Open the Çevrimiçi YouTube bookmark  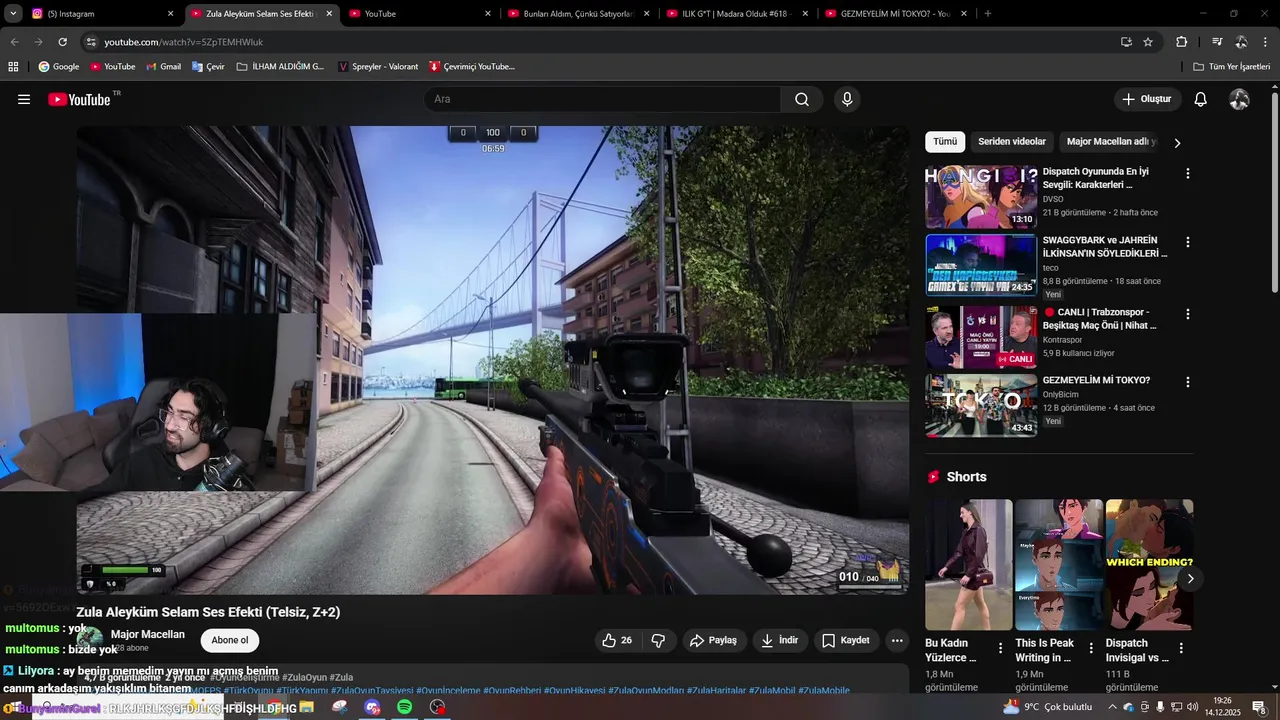(472, 66)
